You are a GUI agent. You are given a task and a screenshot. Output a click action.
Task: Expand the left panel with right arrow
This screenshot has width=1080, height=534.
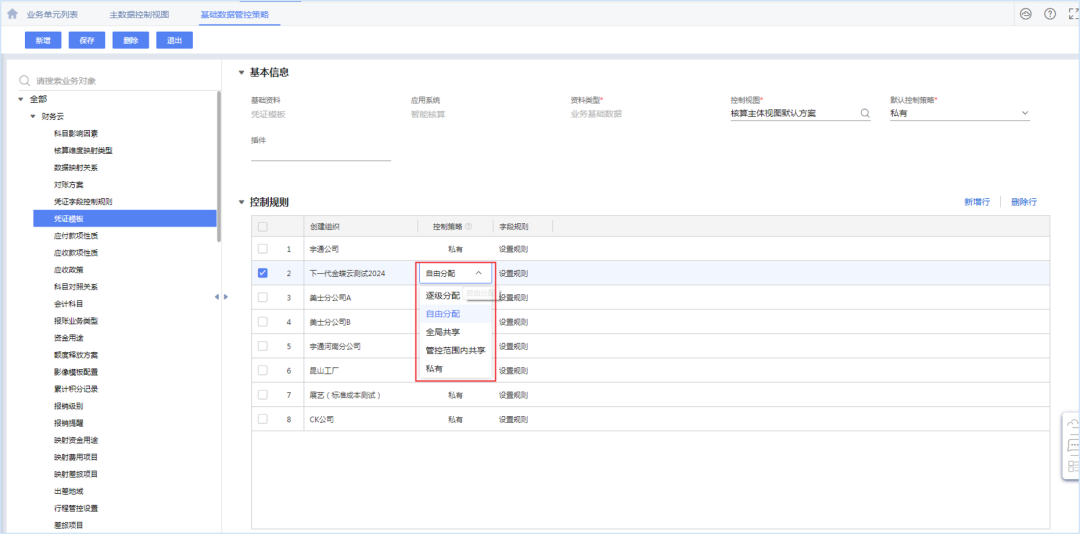click(225, 296)
